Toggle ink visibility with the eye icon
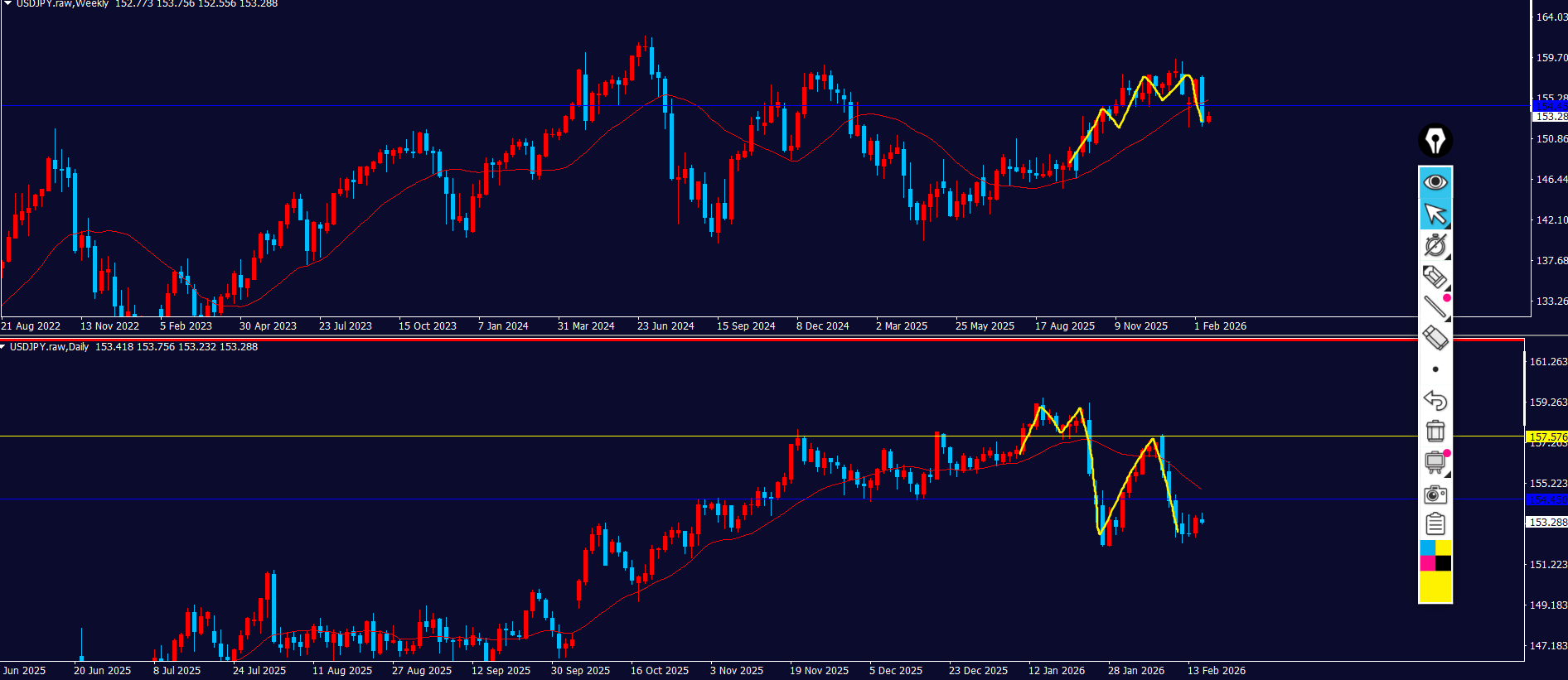This screenshot has width=1568, height=680. pyautogui.click(x=1435, y=181)
